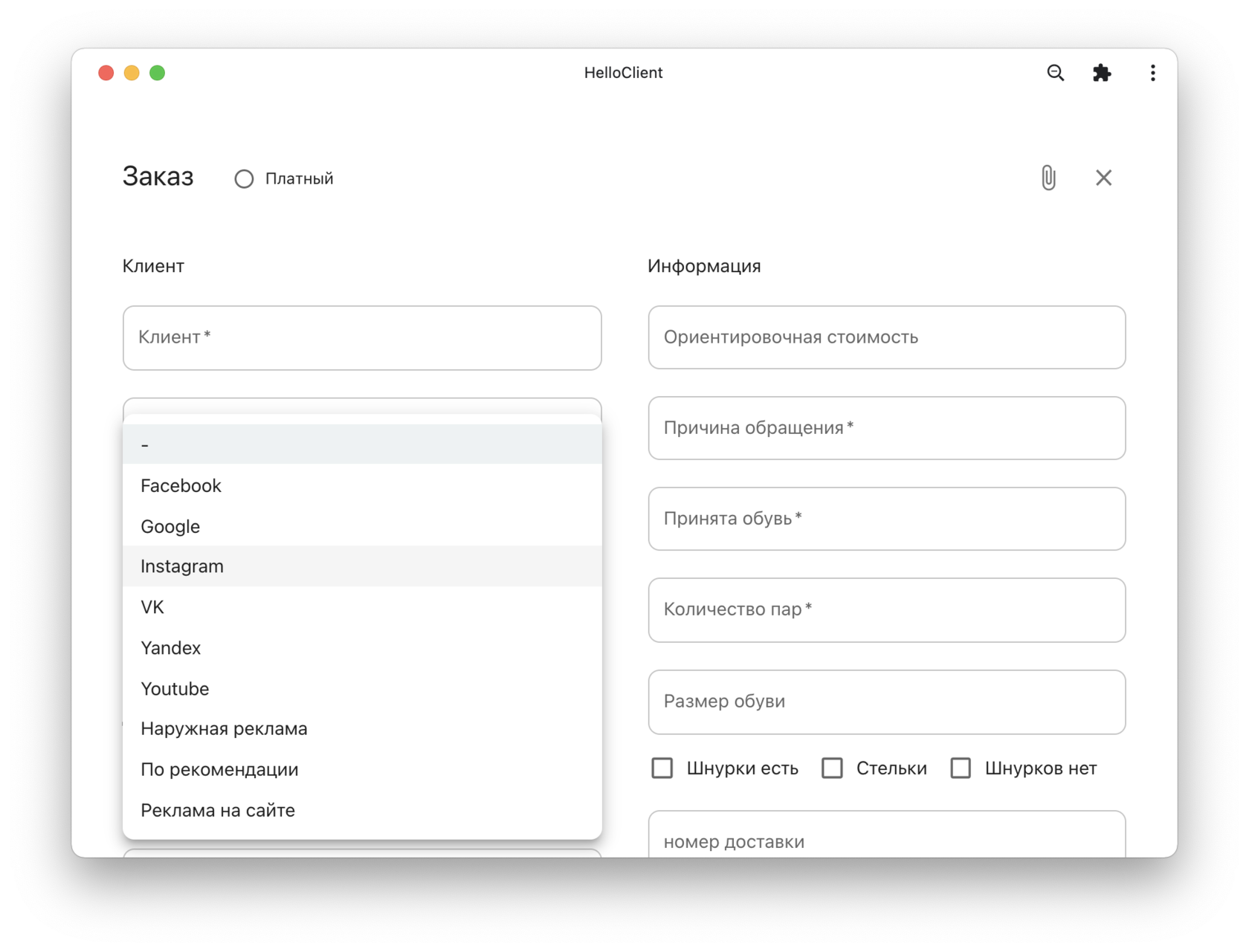Click the red close window button

pyautogui.click(x=106, y=73)
